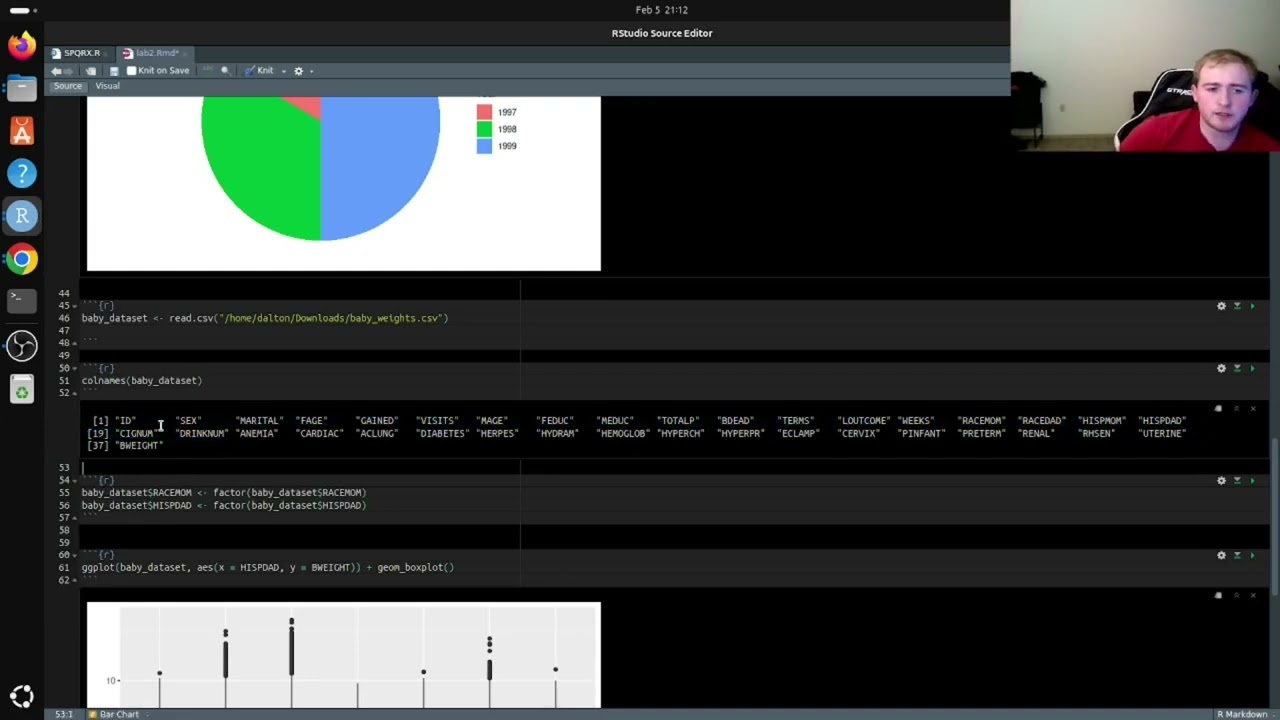Click the 1998 green legend swatch
The width and height of the screenshot is (1280, 720).
(x=484, y=129)
